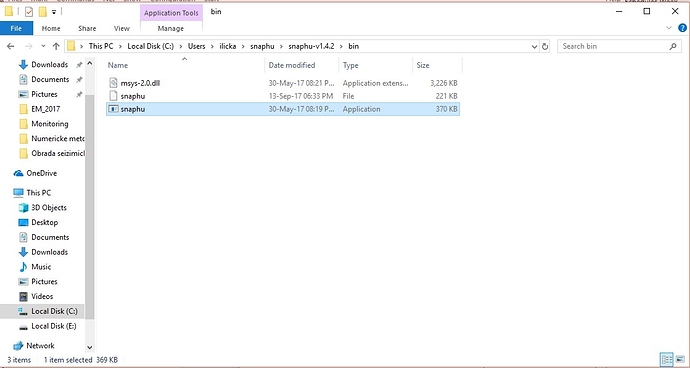Click ilicka in the address path

(228, 46)
